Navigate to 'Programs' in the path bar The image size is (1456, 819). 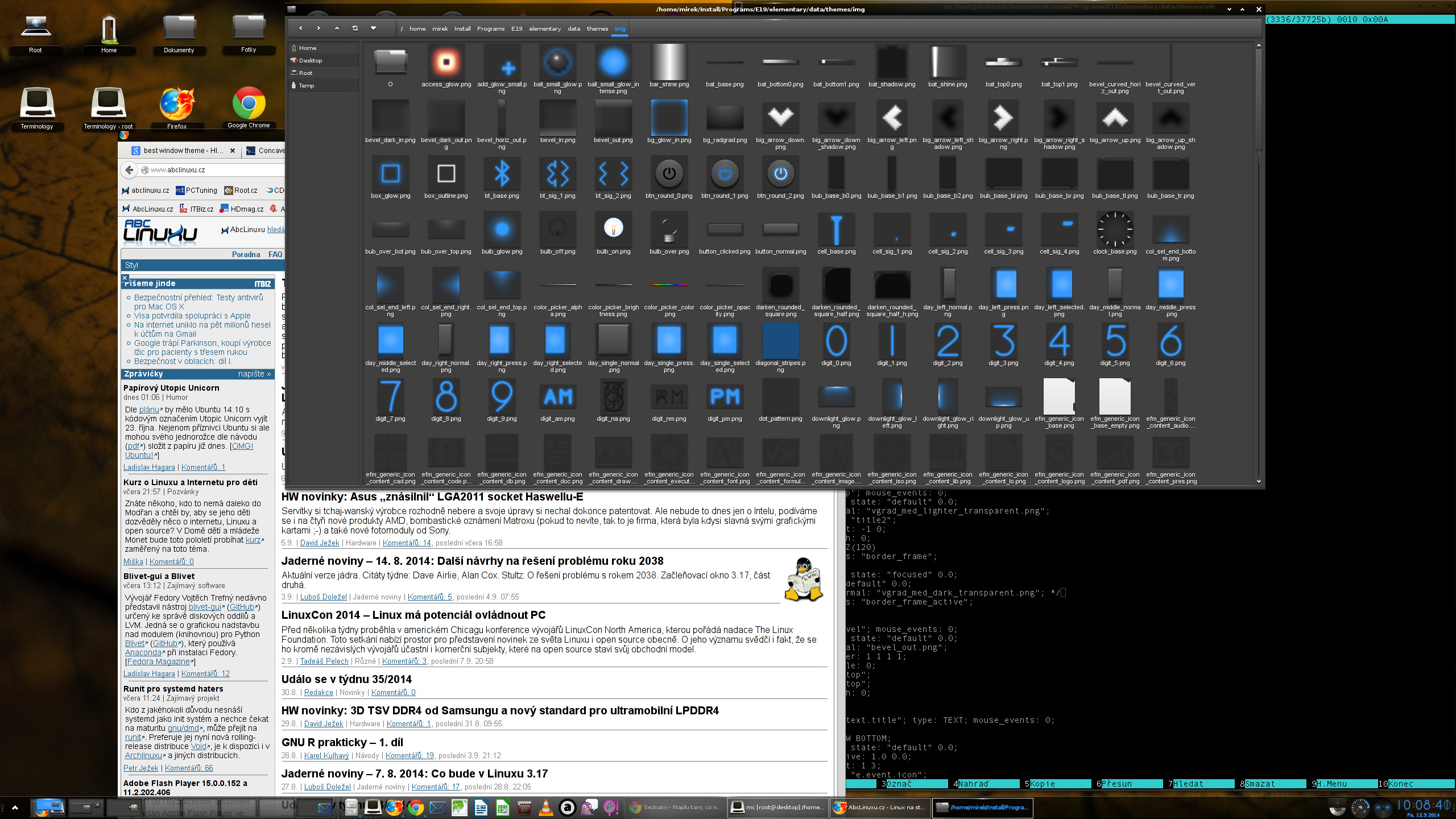(490, 28)
